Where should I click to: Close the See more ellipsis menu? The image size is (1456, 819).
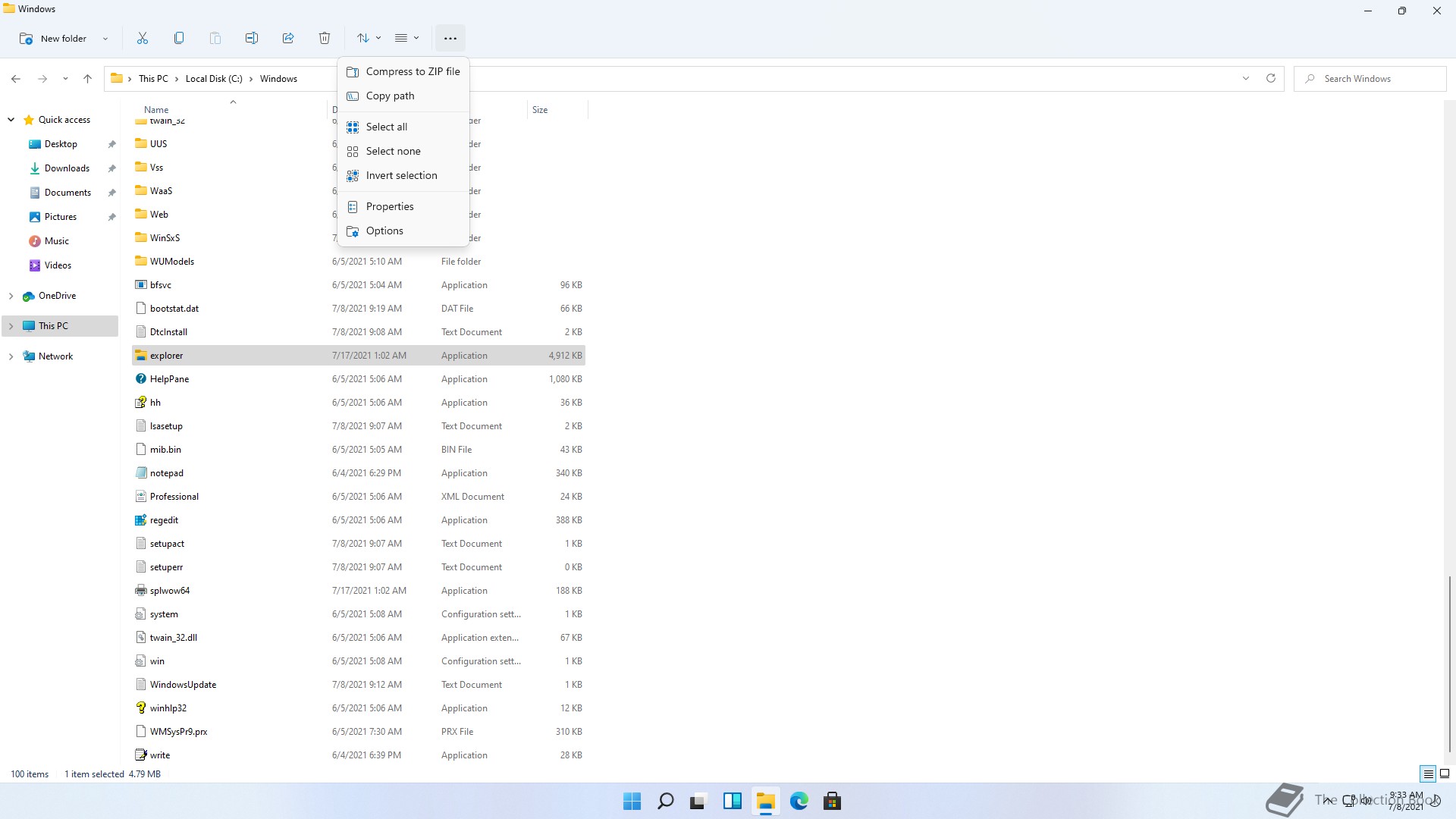coord(450,38)
